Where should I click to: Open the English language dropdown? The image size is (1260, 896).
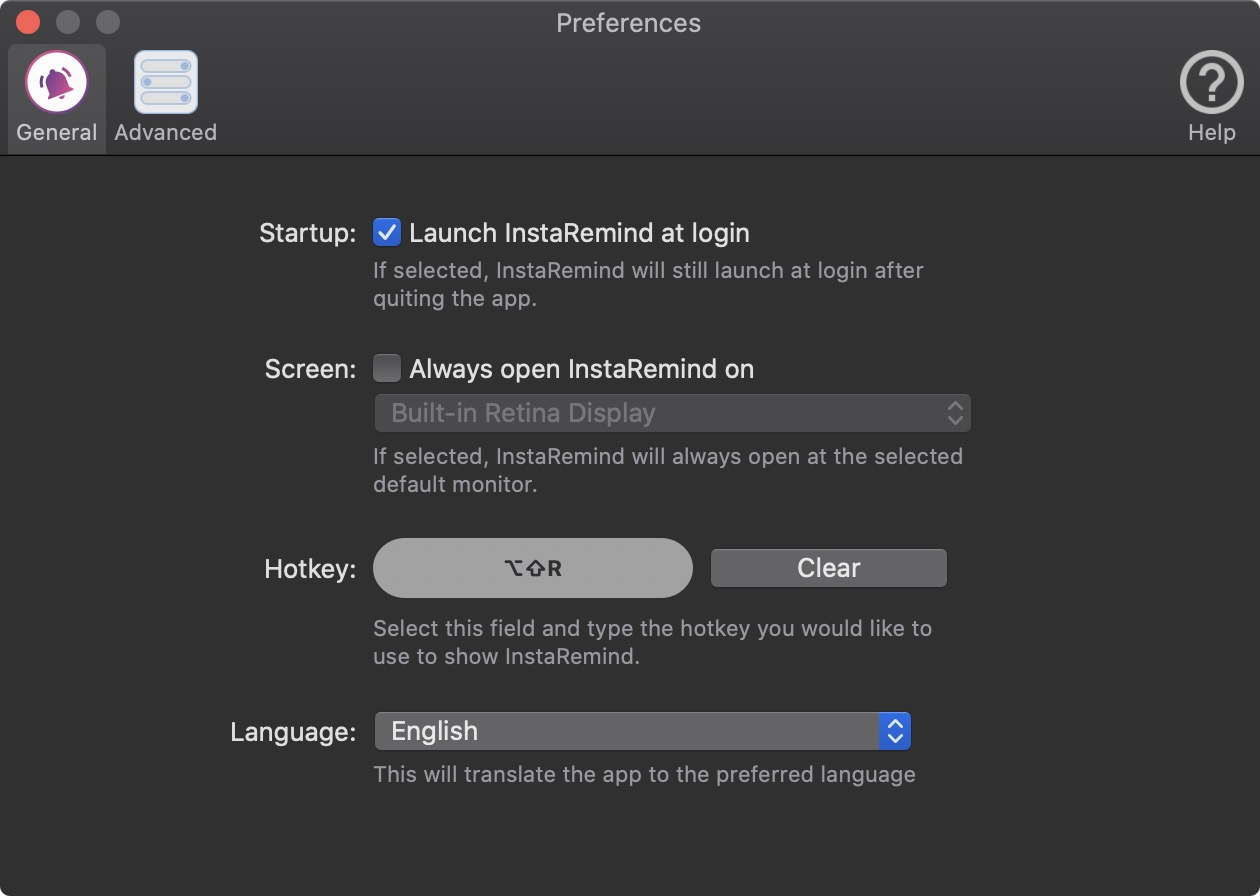tap(642, 731)
